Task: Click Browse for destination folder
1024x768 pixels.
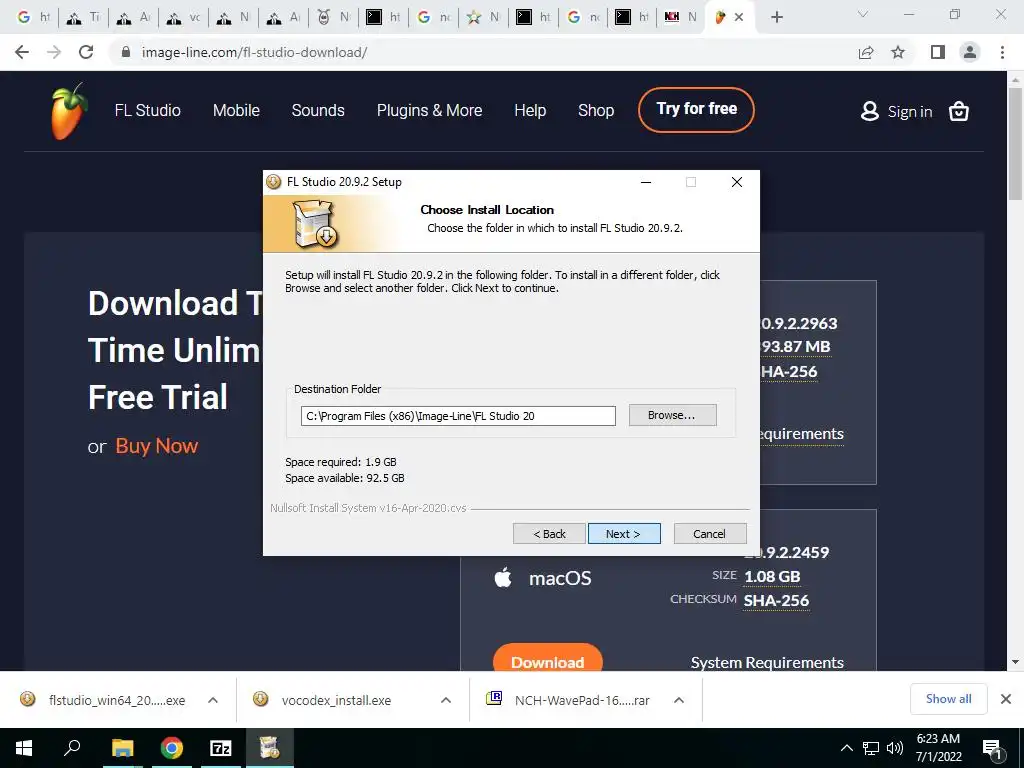Action: click(x=673, y=415)
